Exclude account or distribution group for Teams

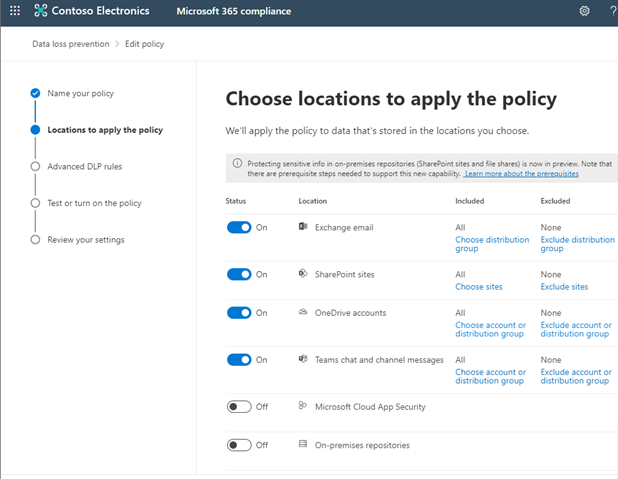(x=576, y=376)
